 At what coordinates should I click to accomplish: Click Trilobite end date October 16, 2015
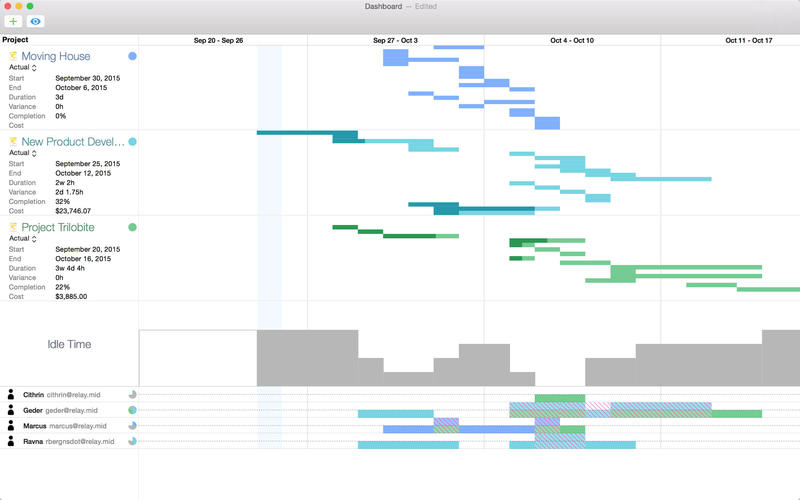point(83,259)
